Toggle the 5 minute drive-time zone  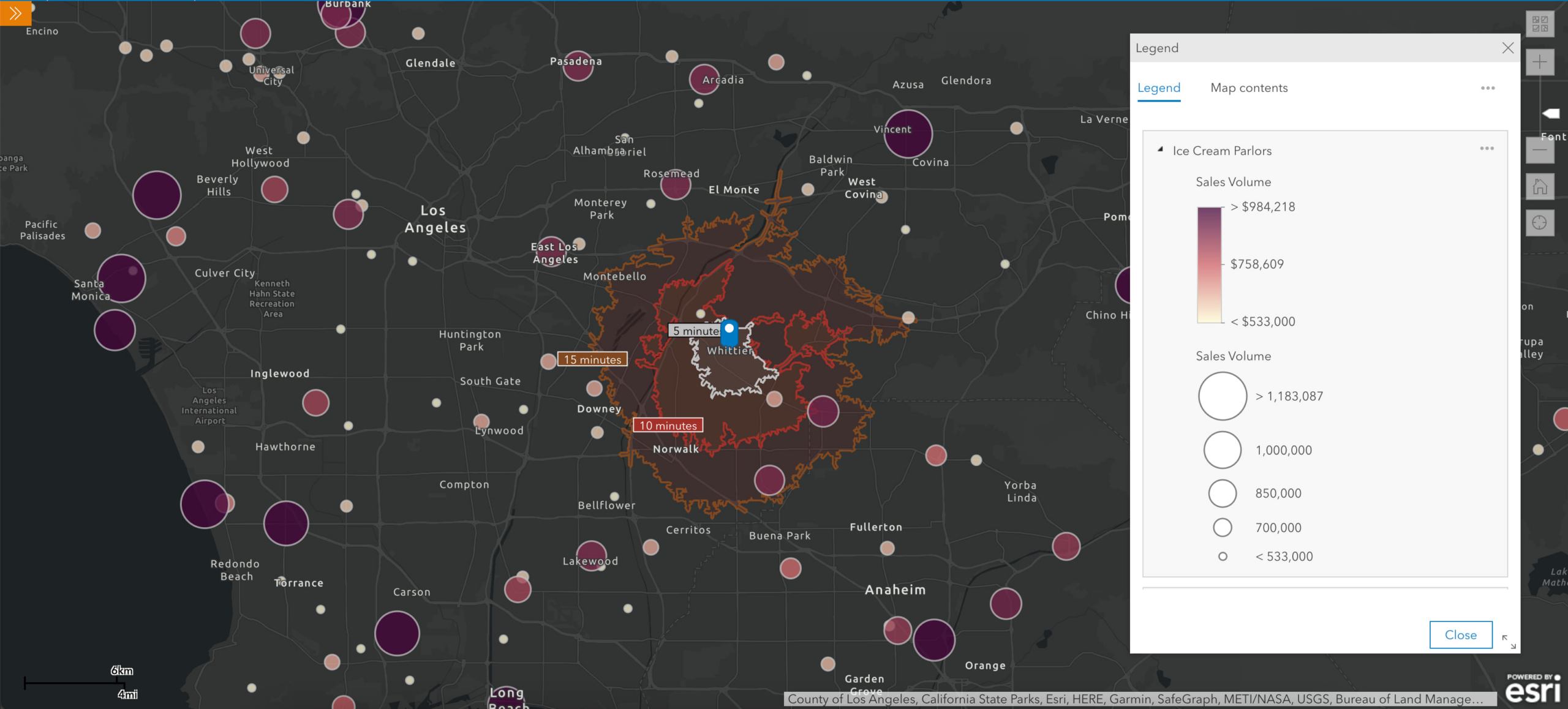[x=694, y=330]
